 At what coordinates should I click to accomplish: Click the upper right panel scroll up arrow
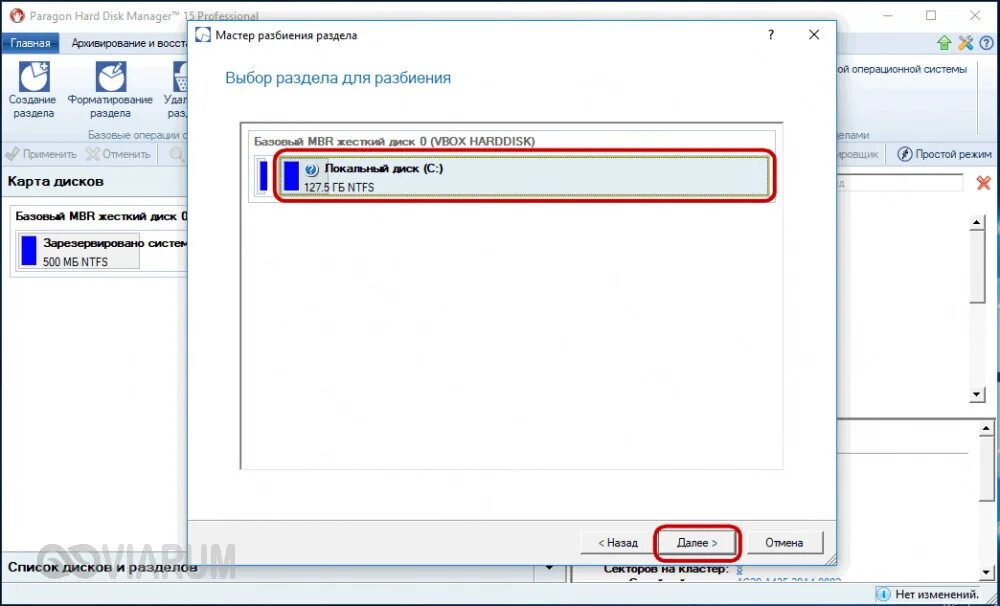coord(976,223)
